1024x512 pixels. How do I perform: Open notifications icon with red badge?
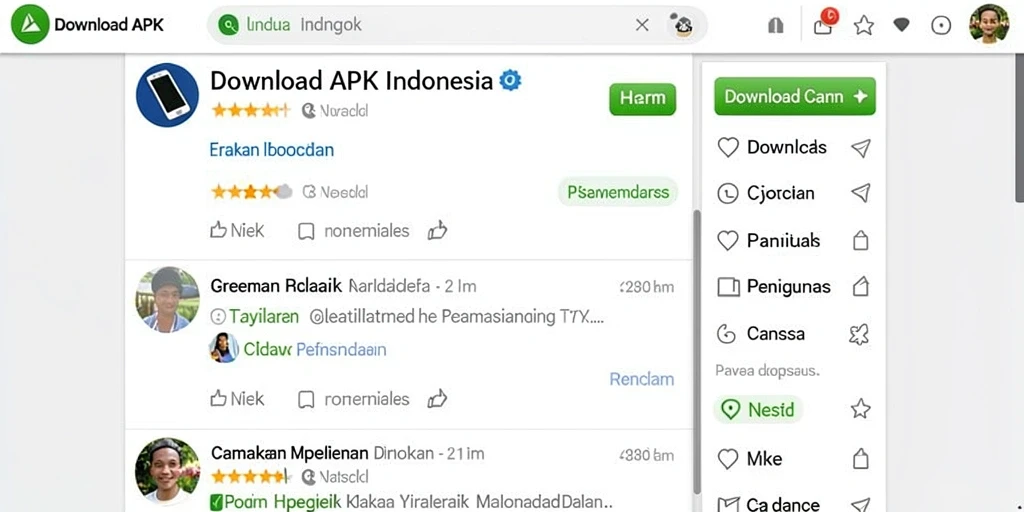824,22
